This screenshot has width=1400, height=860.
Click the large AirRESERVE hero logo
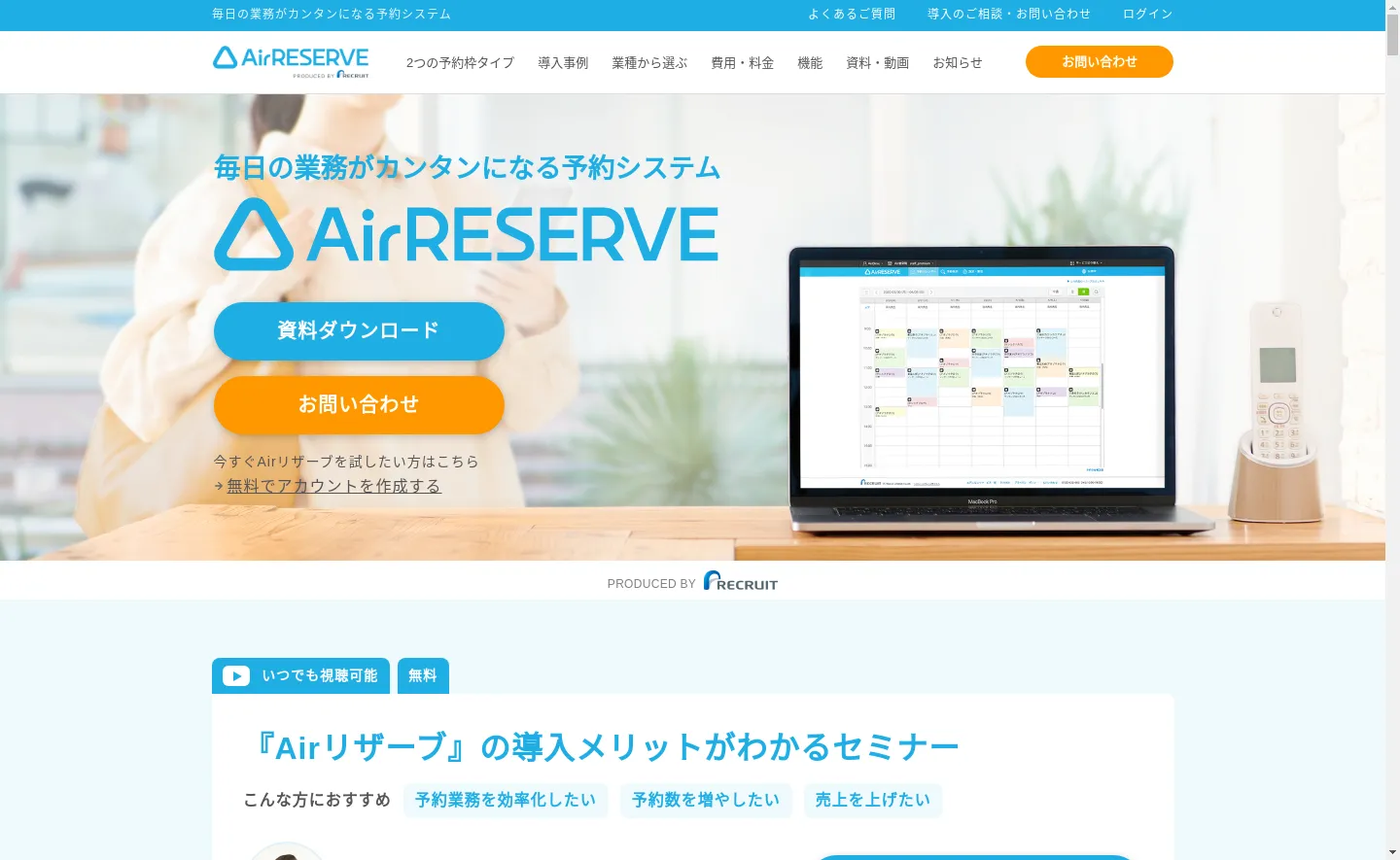[467, 234]
